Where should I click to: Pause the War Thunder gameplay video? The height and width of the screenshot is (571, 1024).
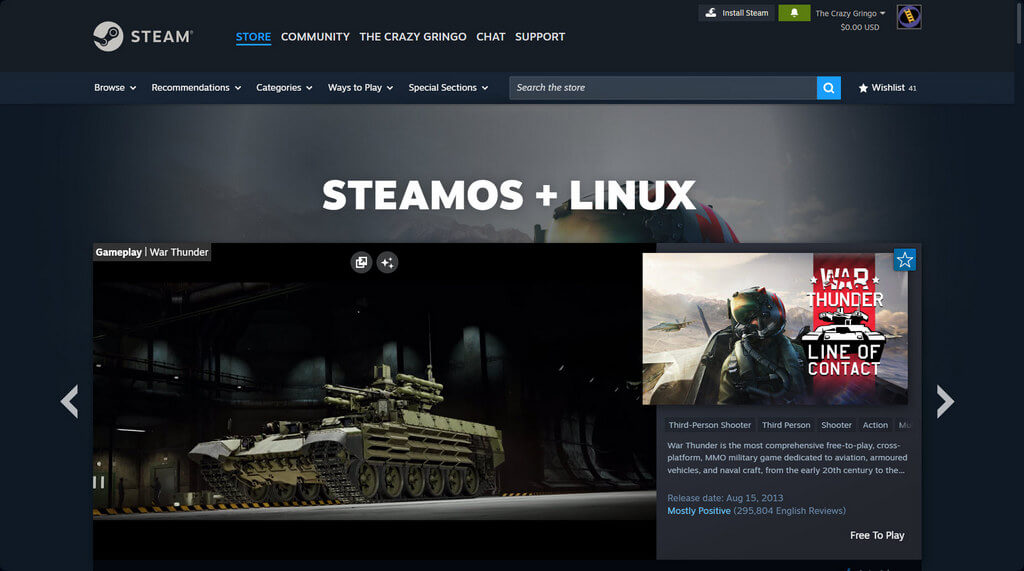(99, 482)
